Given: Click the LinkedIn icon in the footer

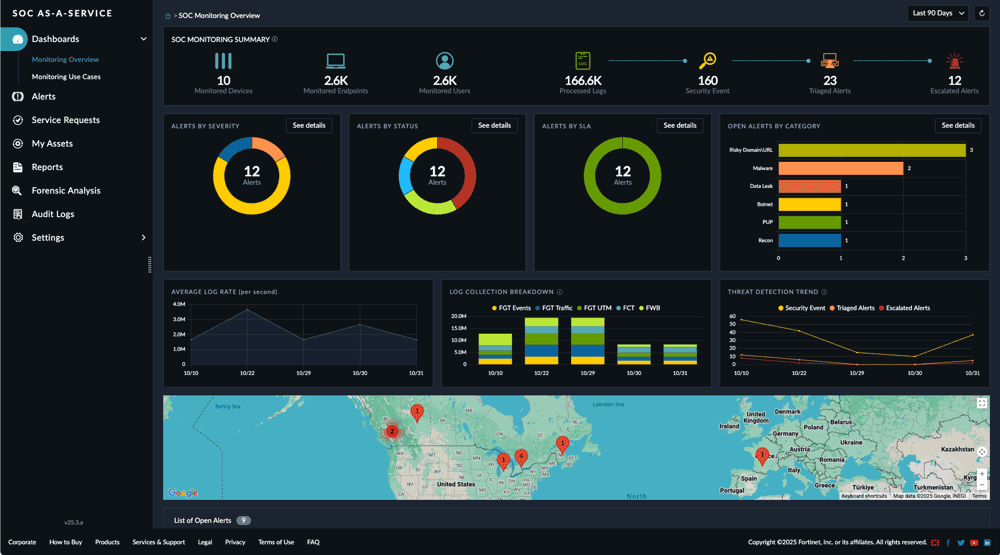Looking at the screenshot, I should (x=986, y=542).
